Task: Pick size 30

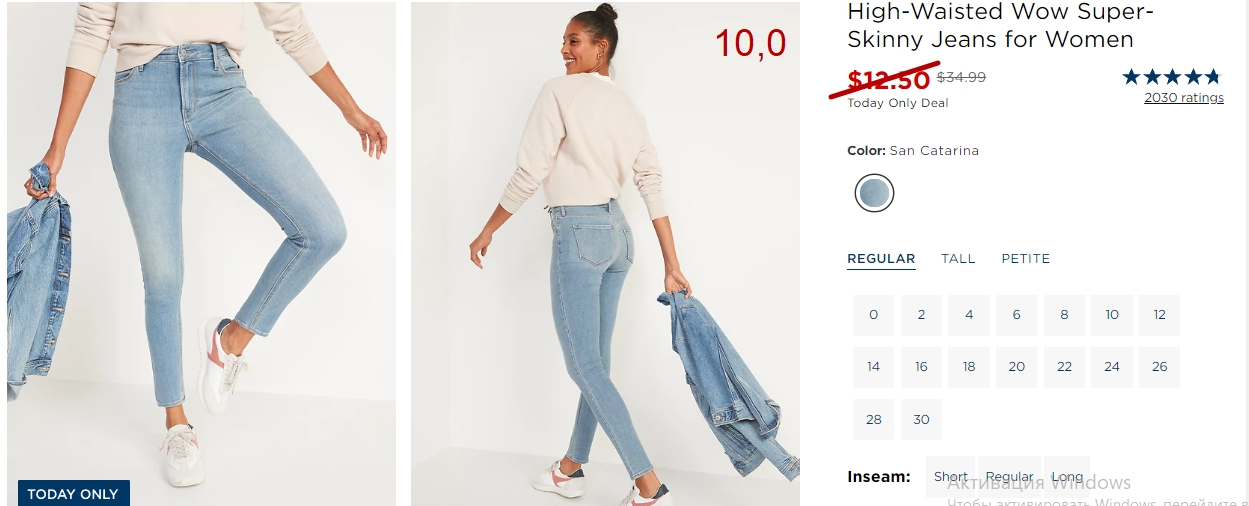Action: [921, 419]
